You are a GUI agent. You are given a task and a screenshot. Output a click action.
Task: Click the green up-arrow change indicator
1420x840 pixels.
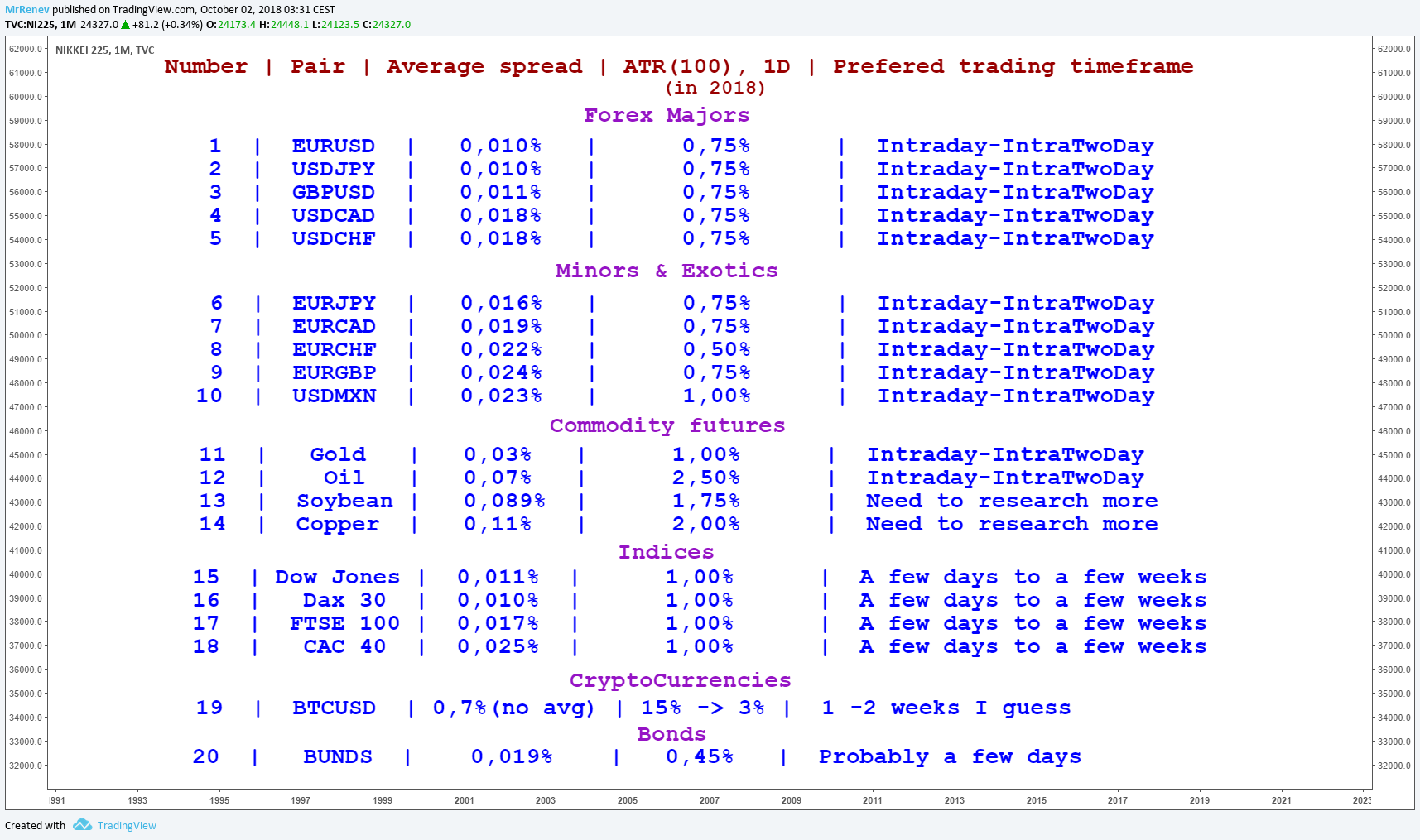(126, 25)
